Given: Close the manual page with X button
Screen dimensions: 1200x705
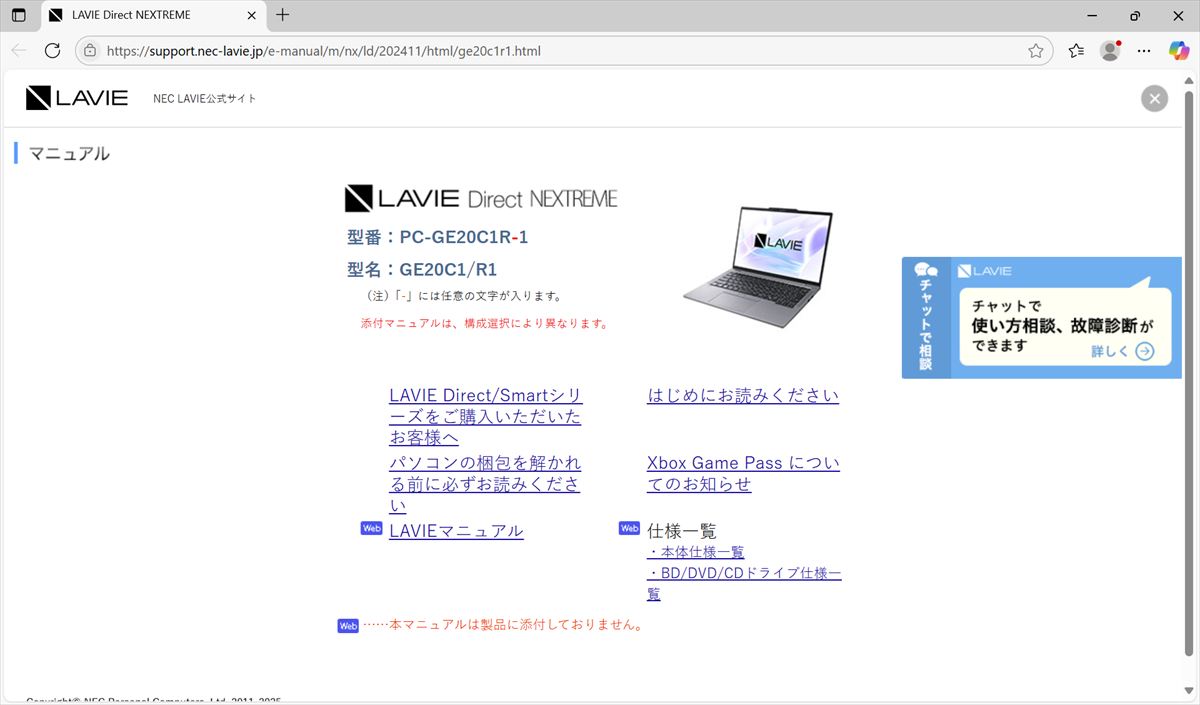Looking at the screenshot, I should [x=1154, y=98].
